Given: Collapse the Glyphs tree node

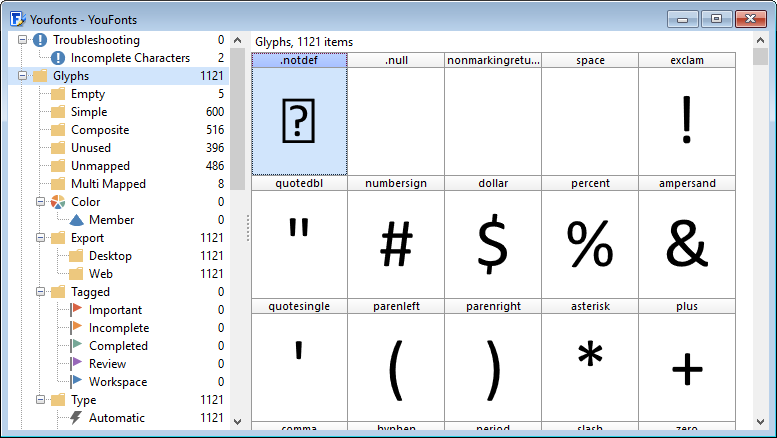Looking at the screenshot, I should click(x=22, y=76).
